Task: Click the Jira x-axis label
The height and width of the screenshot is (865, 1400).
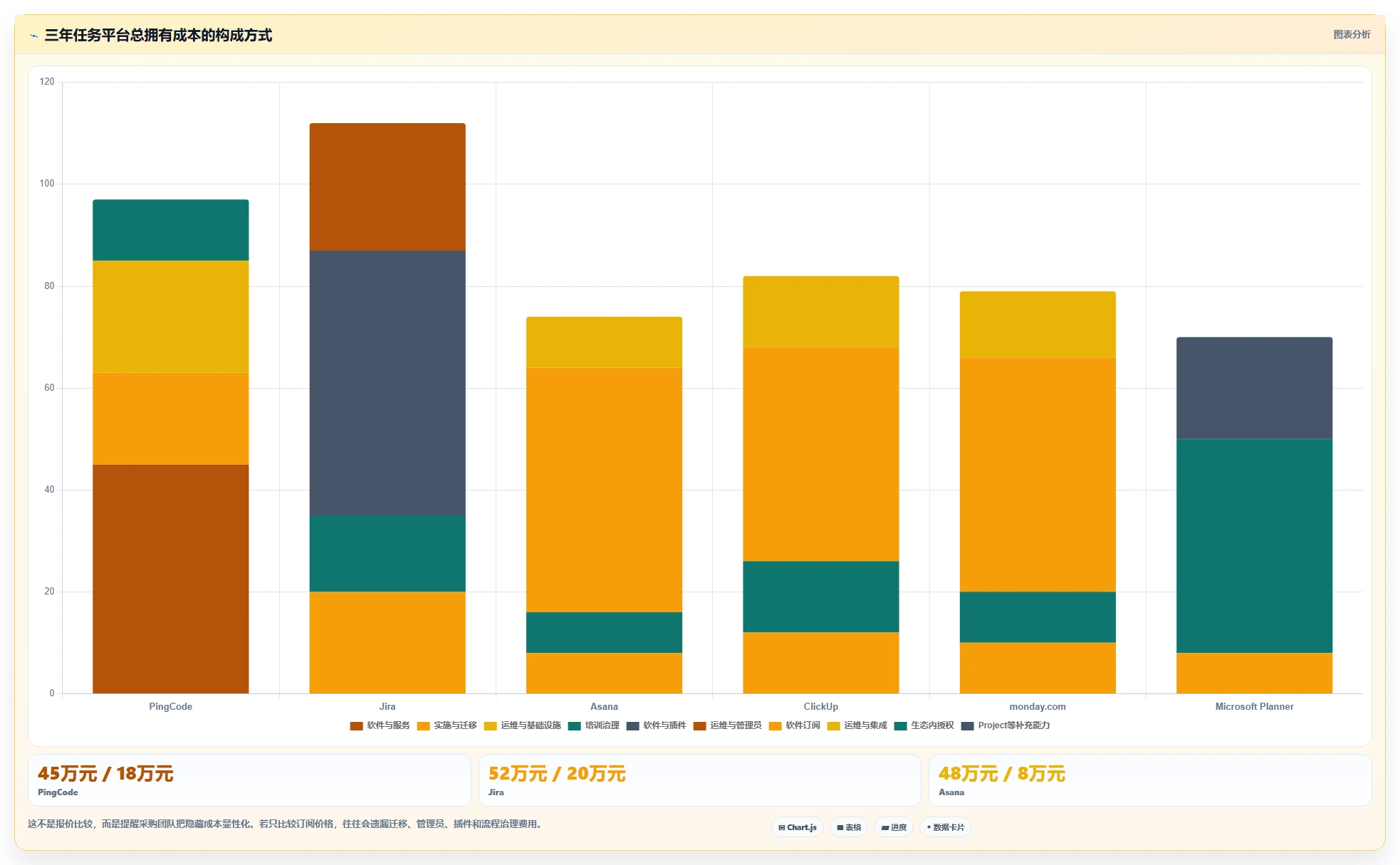Action: (x=387, y=706)
